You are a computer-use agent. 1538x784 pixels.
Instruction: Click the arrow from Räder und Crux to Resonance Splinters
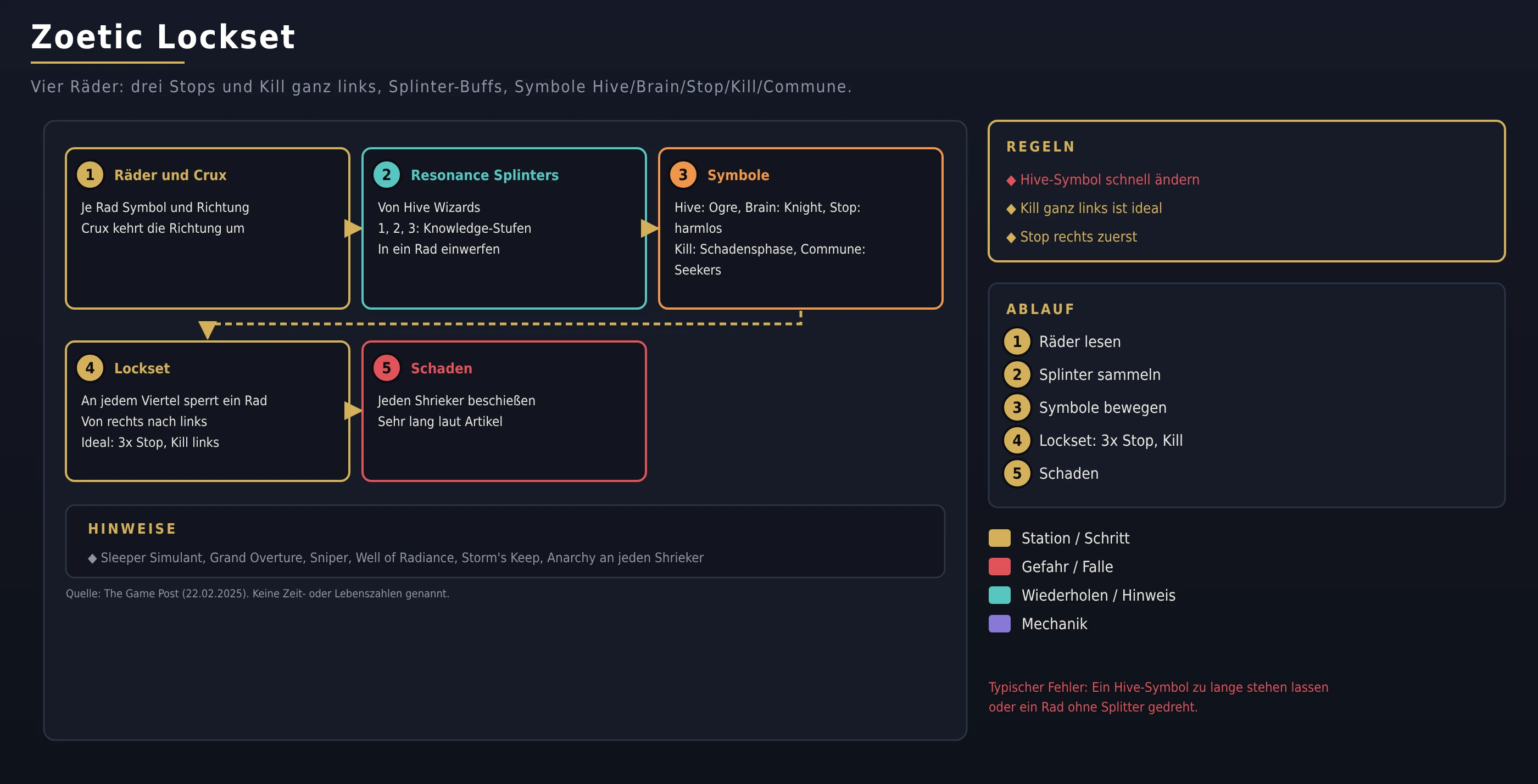(353, 228)
